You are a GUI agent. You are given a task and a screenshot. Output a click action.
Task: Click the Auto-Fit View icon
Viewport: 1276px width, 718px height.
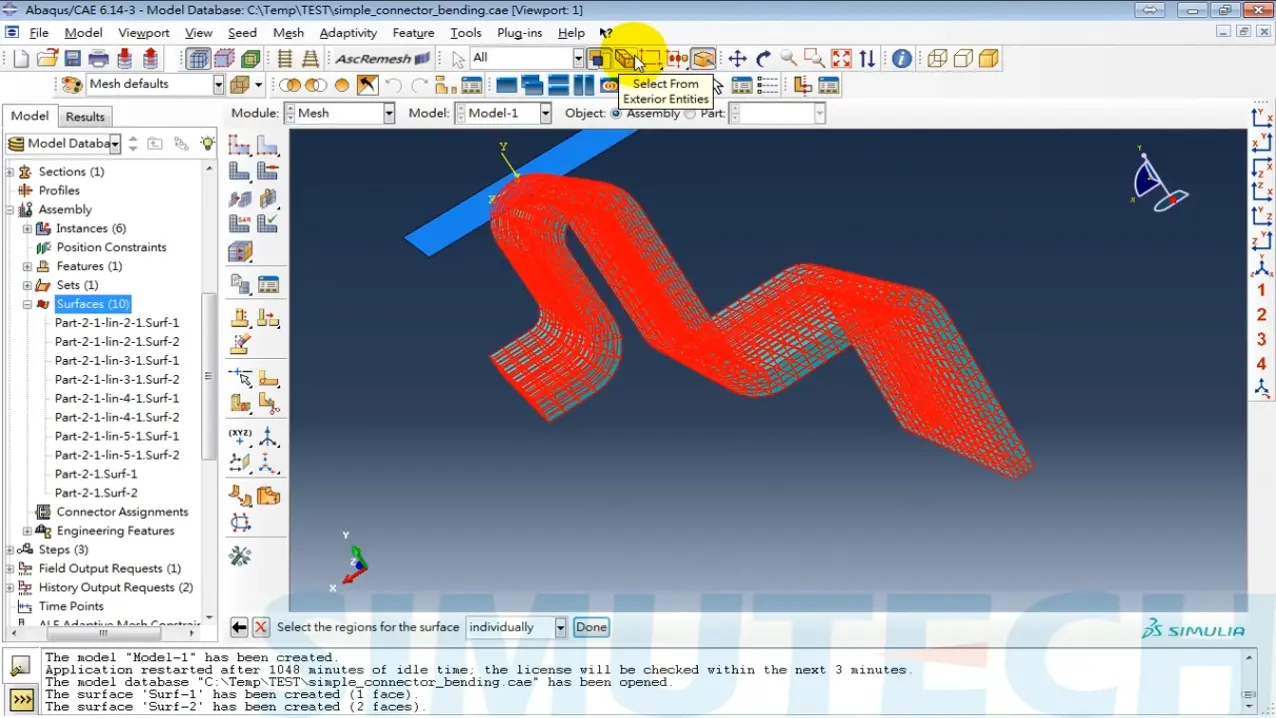click(x=841, y=58)
